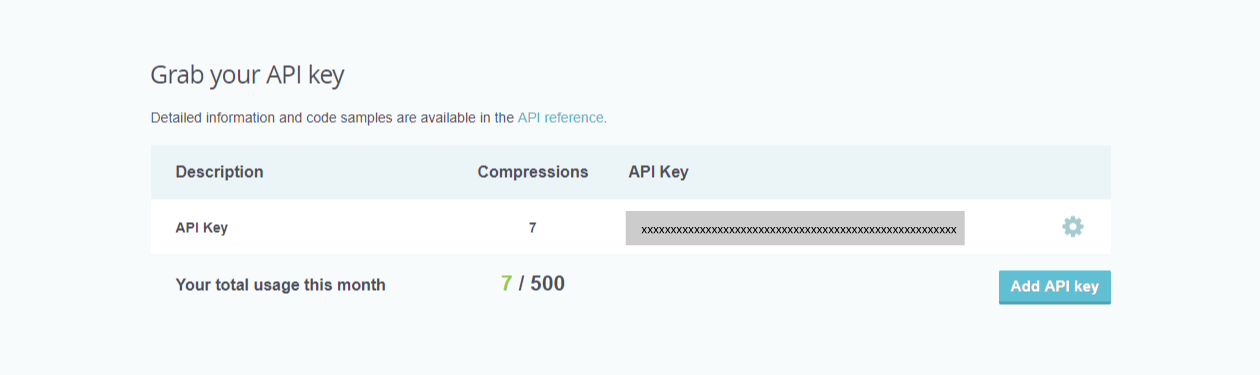Click the Description column header

[219, 172]
